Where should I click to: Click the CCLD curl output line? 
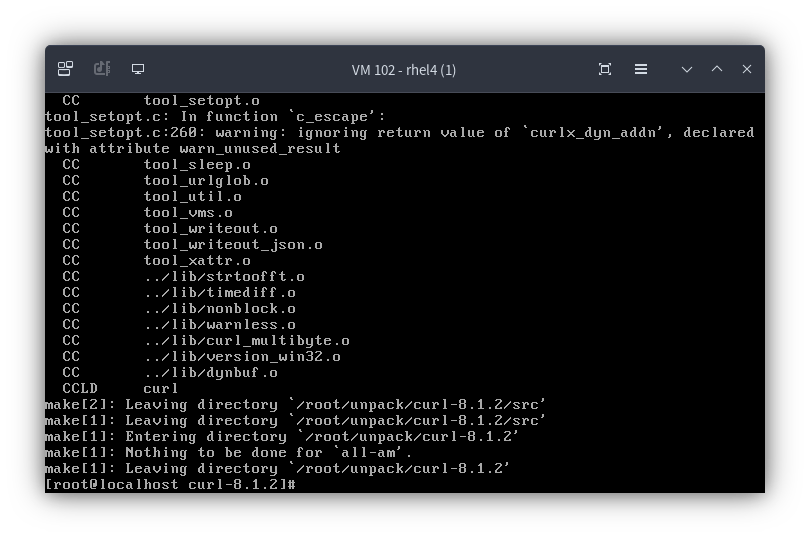pos(120,389)
